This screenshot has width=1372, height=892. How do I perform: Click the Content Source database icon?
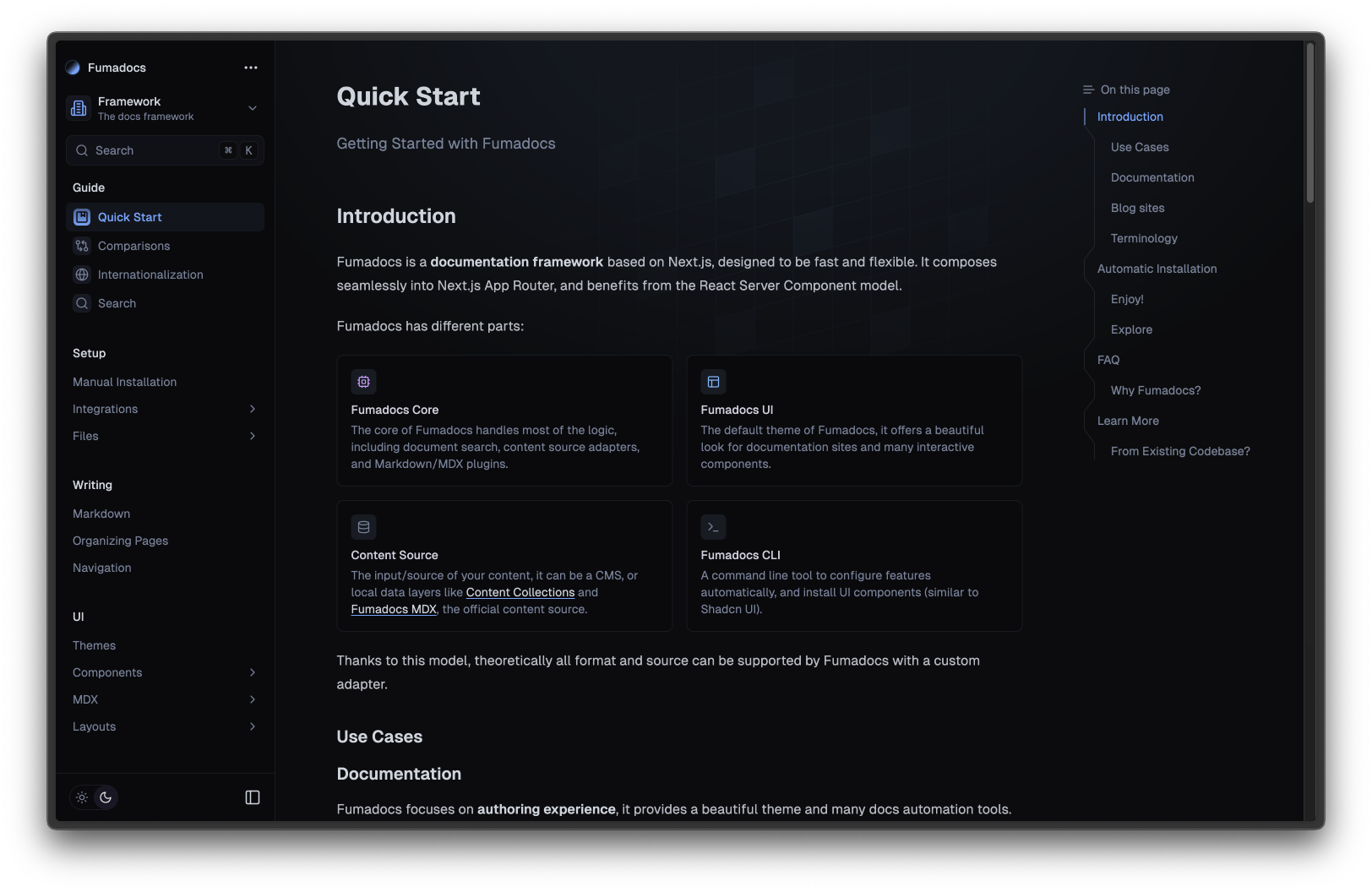[x=363, y=527]
